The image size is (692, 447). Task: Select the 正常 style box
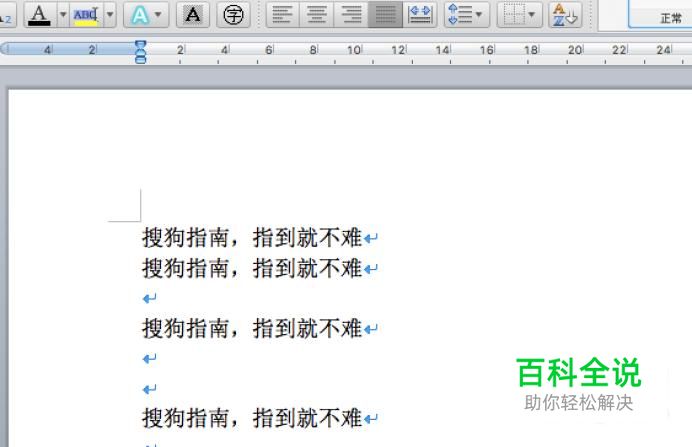[660, 15]
